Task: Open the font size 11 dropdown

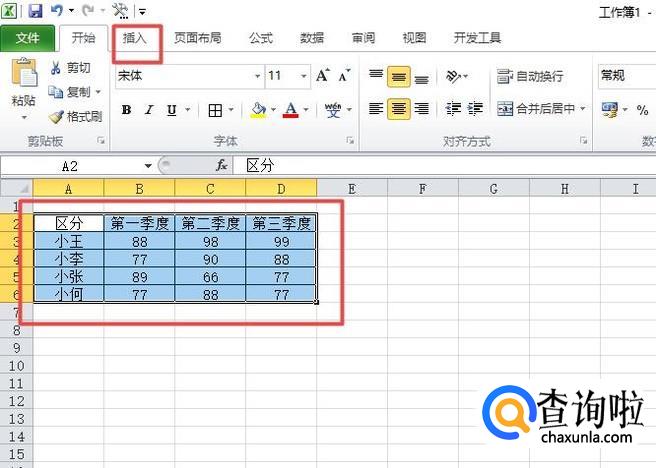Action: point(304,76)
